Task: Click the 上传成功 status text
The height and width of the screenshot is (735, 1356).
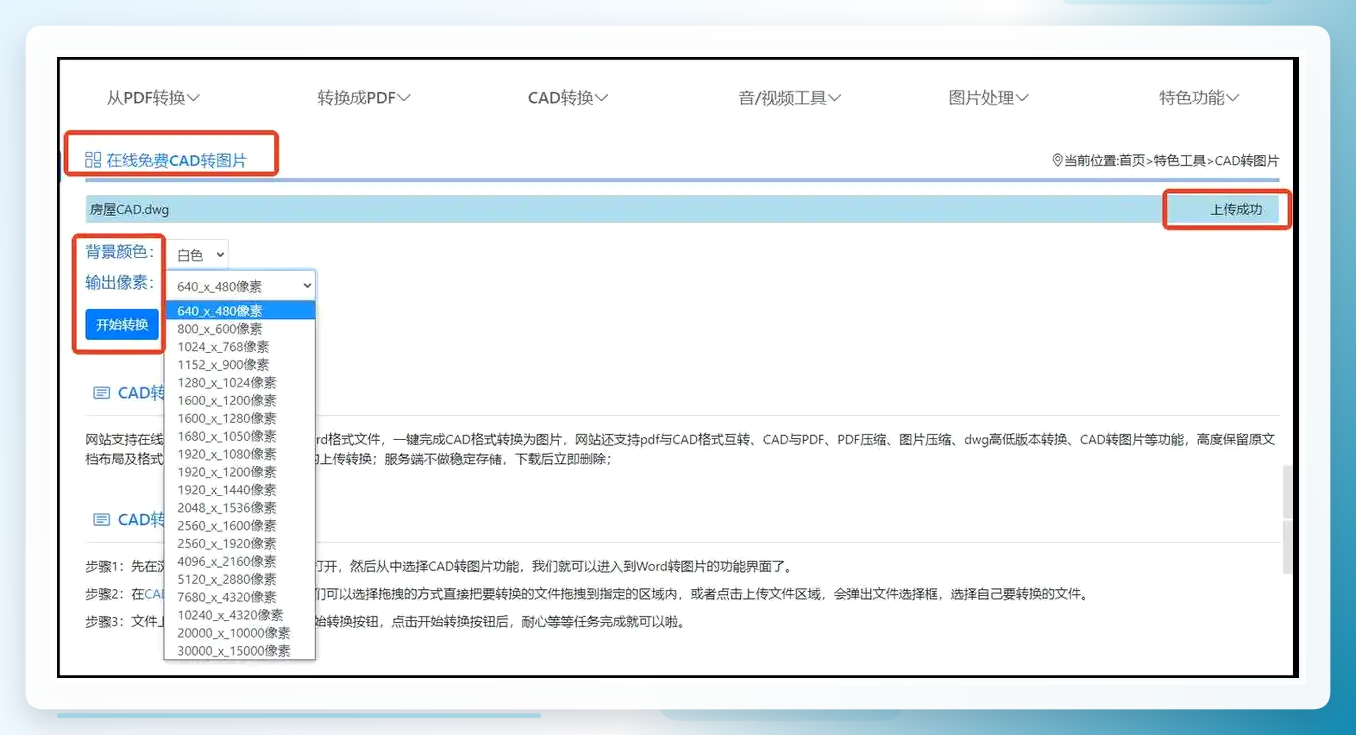Action: (x=1236, y=210)
